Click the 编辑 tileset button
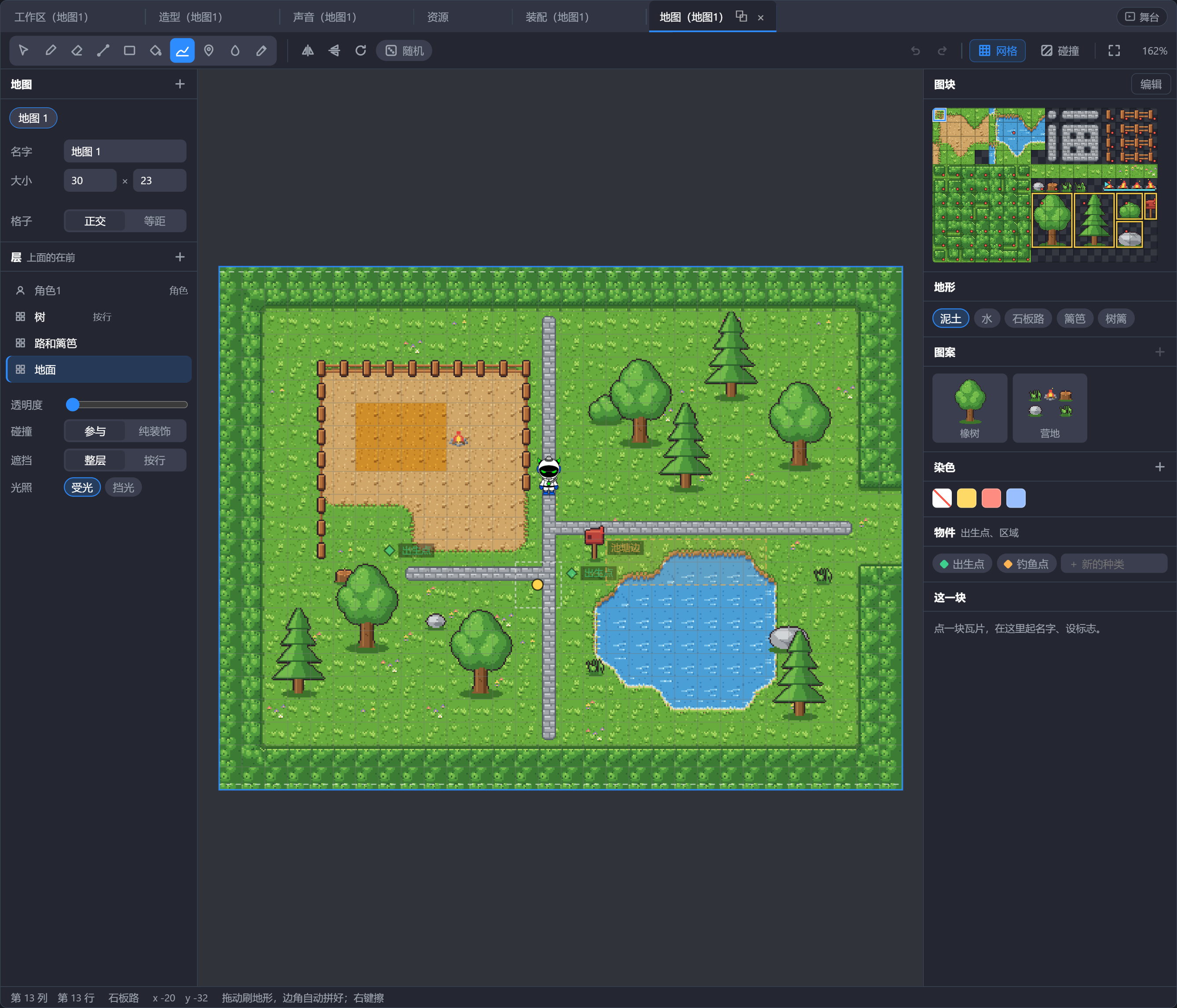Screen dimensions: 1177x1008 coord(1151,84)
